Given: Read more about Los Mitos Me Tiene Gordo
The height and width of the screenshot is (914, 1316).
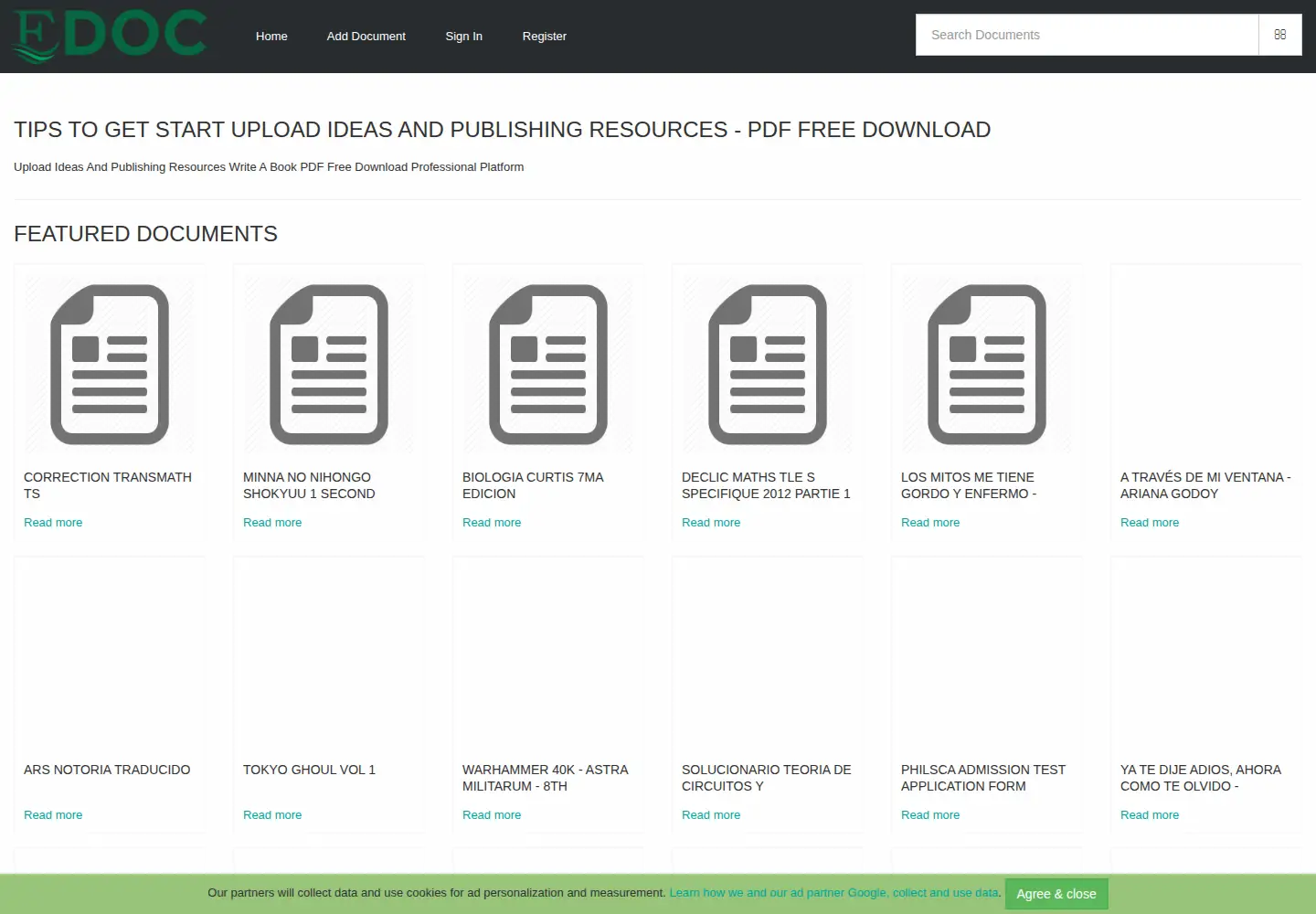Looking at the screenshot, I should point(930,523).
